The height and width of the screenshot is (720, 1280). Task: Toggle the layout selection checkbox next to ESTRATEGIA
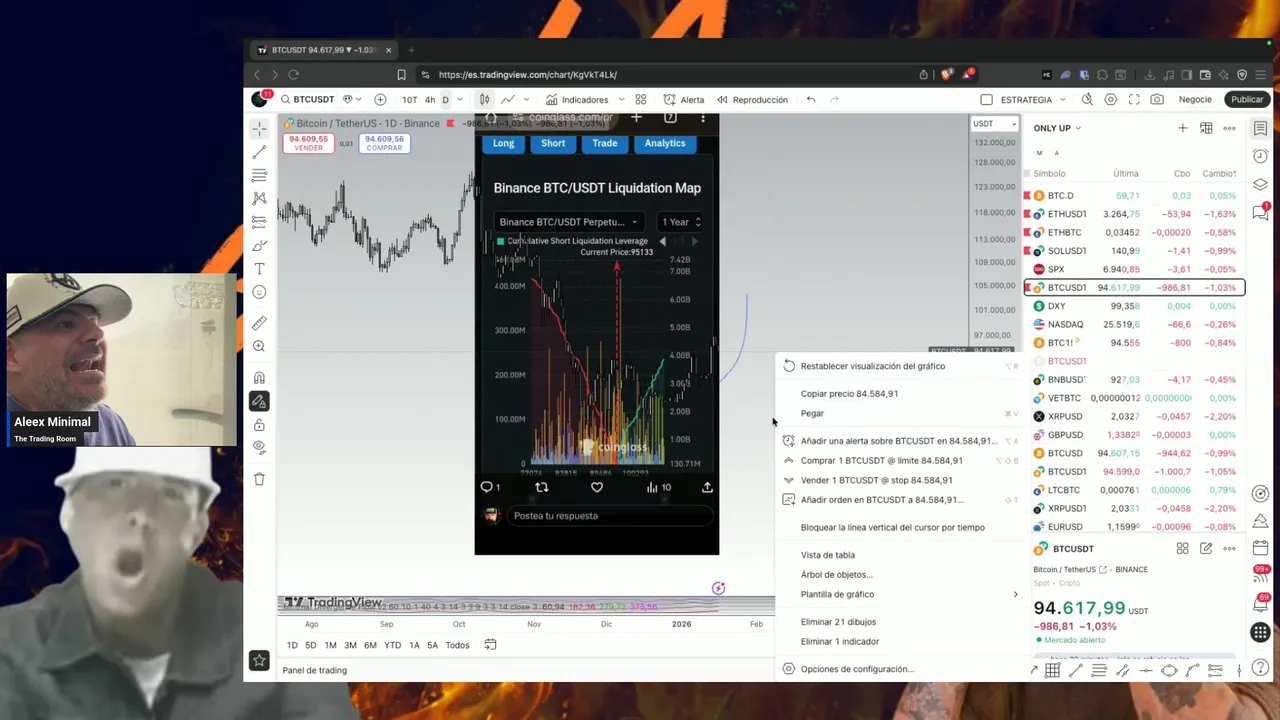point(986,99)
